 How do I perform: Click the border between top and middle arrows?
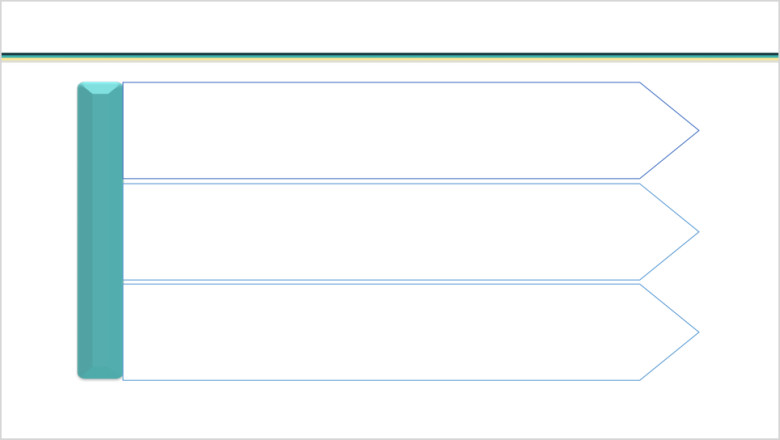(x=381, y=181)
